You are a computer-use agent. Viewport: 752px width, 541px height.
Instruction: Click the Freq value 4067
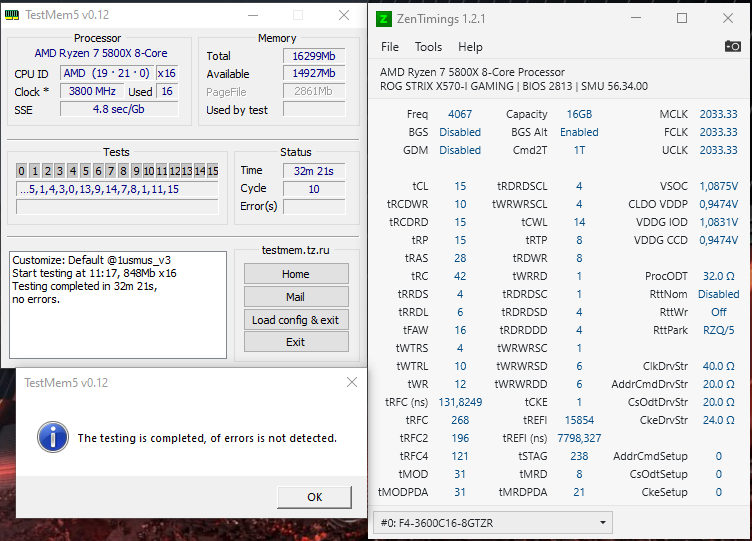[x=460, y=114]
